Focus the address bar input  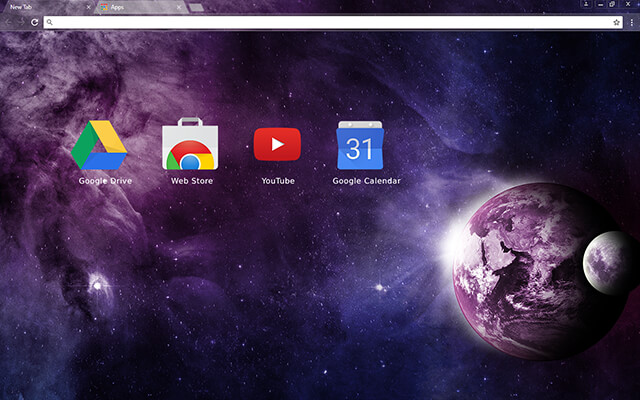click(333, 22)
